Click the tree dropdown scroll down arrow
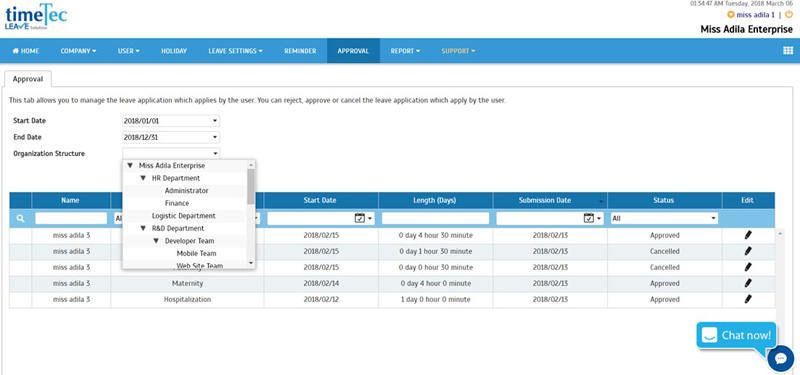This screenshot has width=800, height=375. point(251,263)
